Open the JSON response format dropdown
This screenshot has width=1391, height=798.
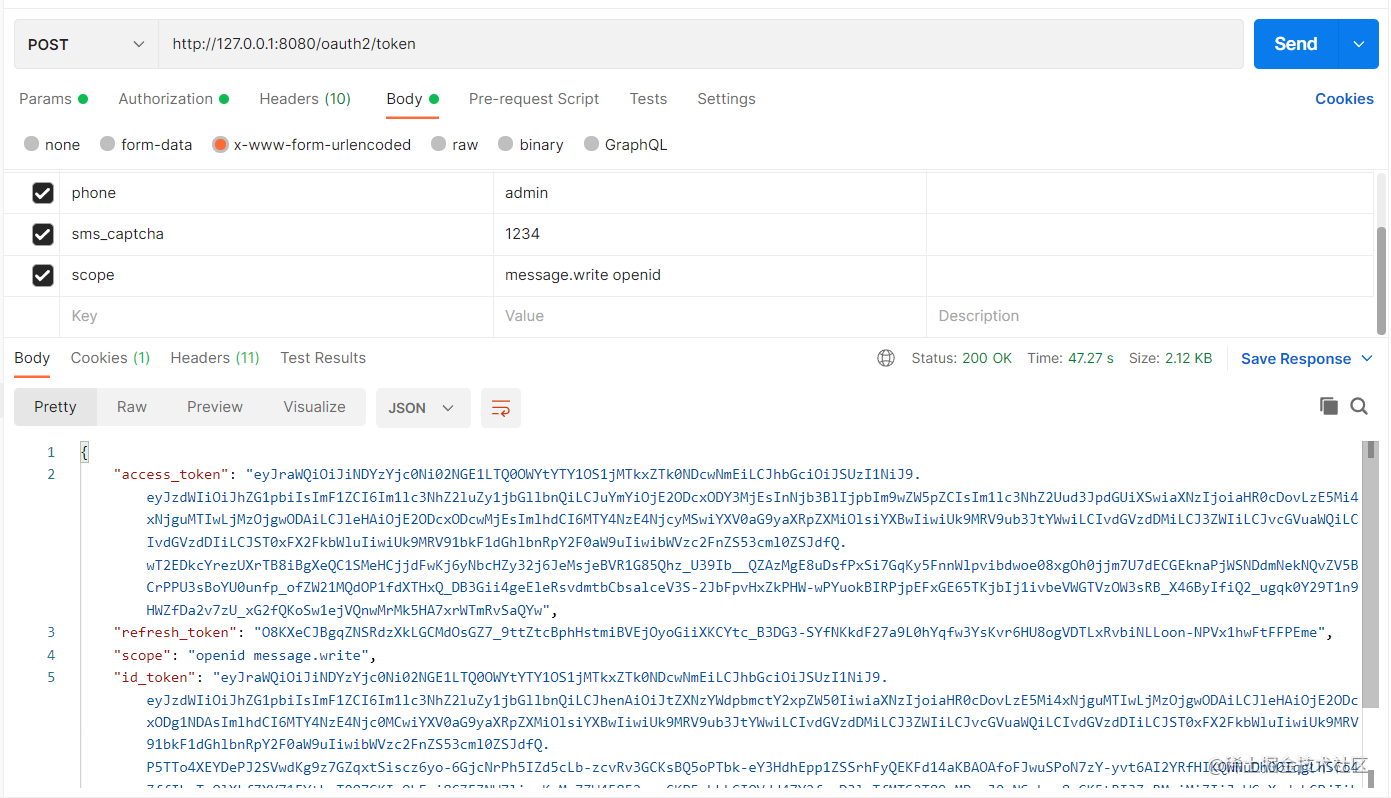422,407
